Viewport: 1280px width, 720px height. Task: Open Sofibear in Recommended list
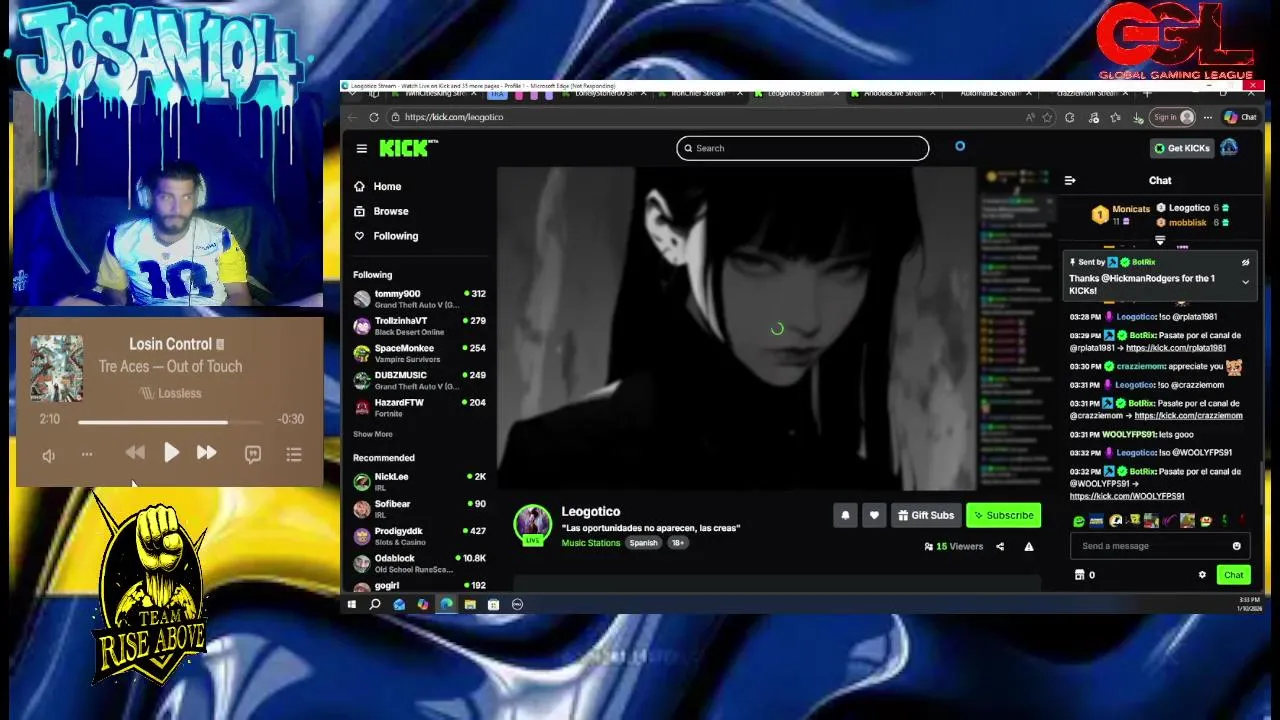pyautogui.click(x=420, y=508)
